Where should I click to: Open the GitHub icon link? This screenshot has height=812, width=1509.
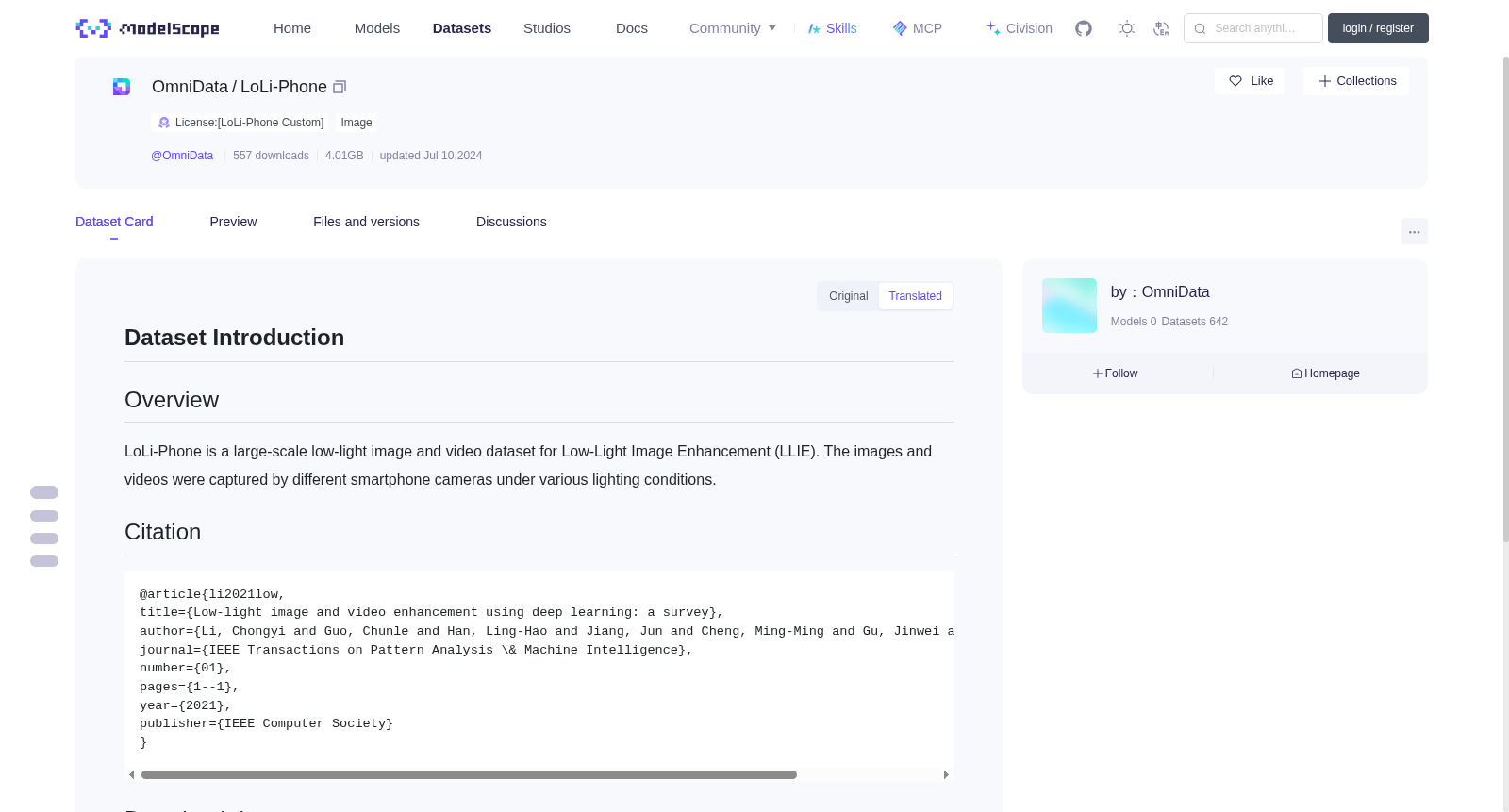pyautogui.click(x=1084, y=28)
